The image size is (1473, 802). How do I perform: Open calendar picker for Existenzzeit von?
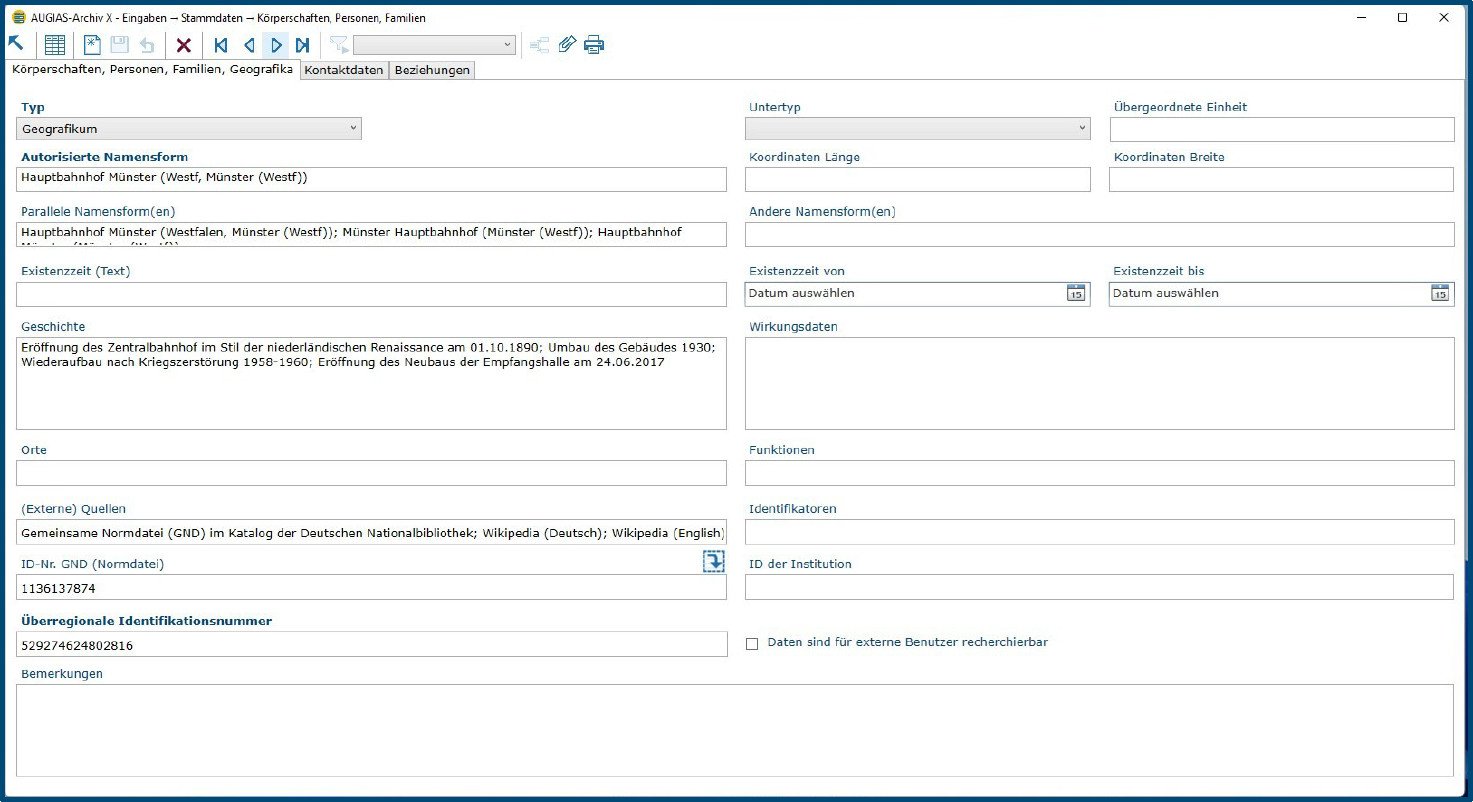click(1075, 293)
